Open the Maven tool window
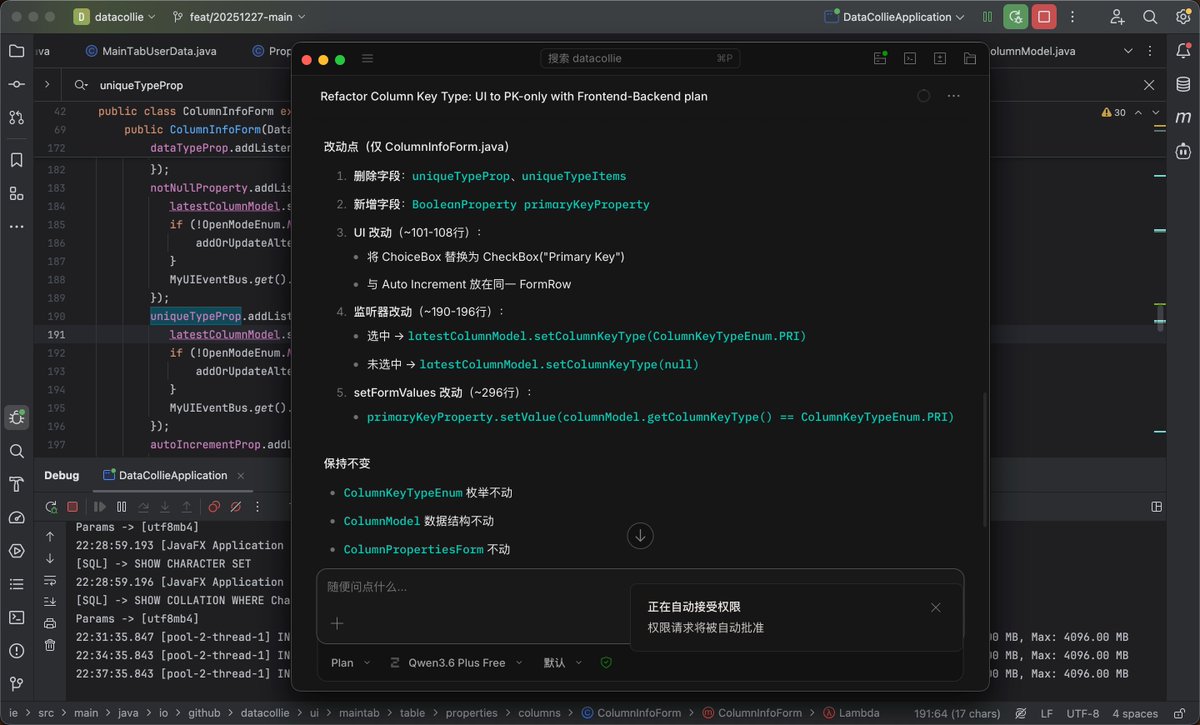 pos(1183,118)
